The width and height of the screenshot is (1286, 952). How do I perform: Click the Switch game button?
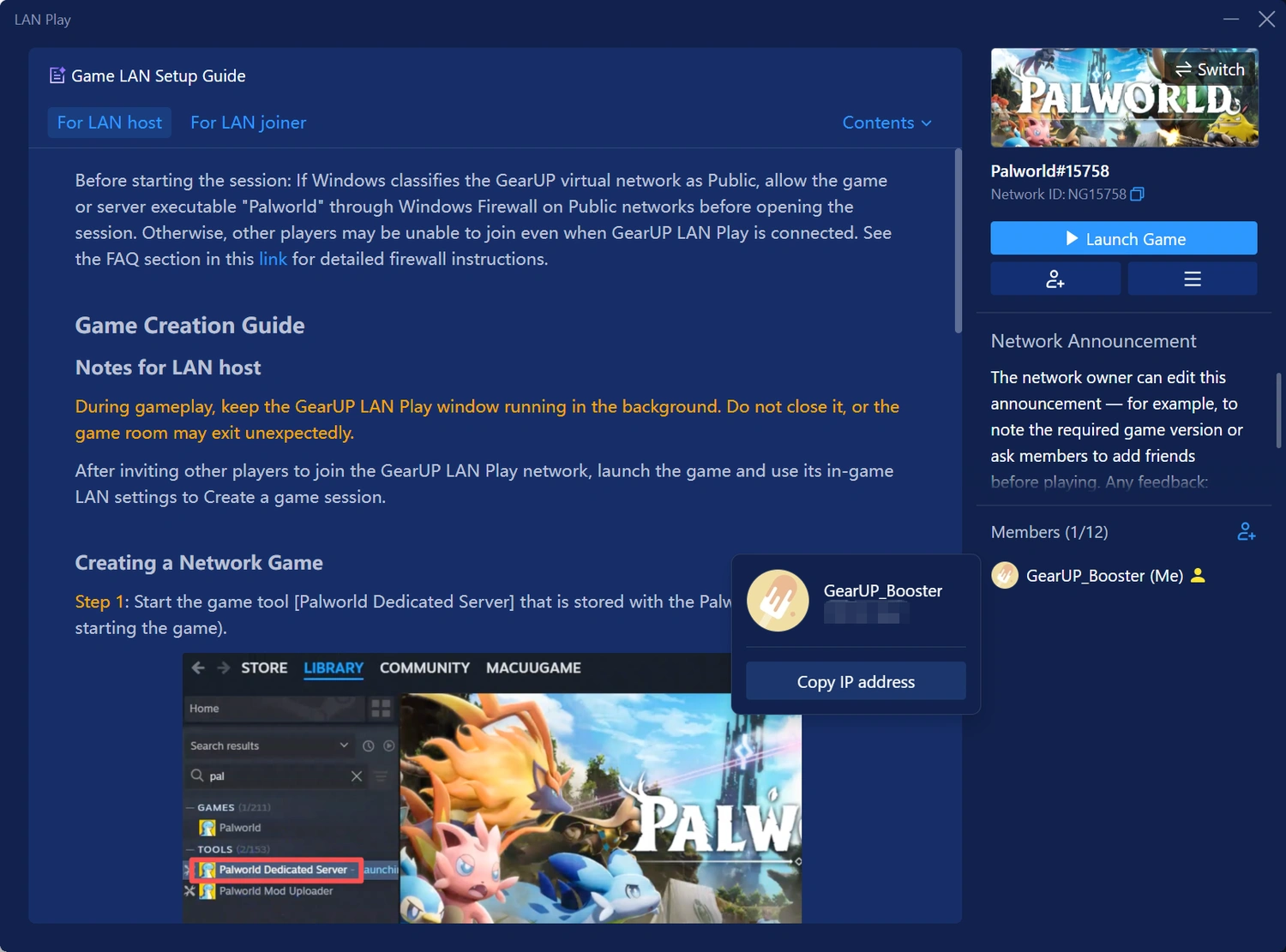pos(1210,69)
